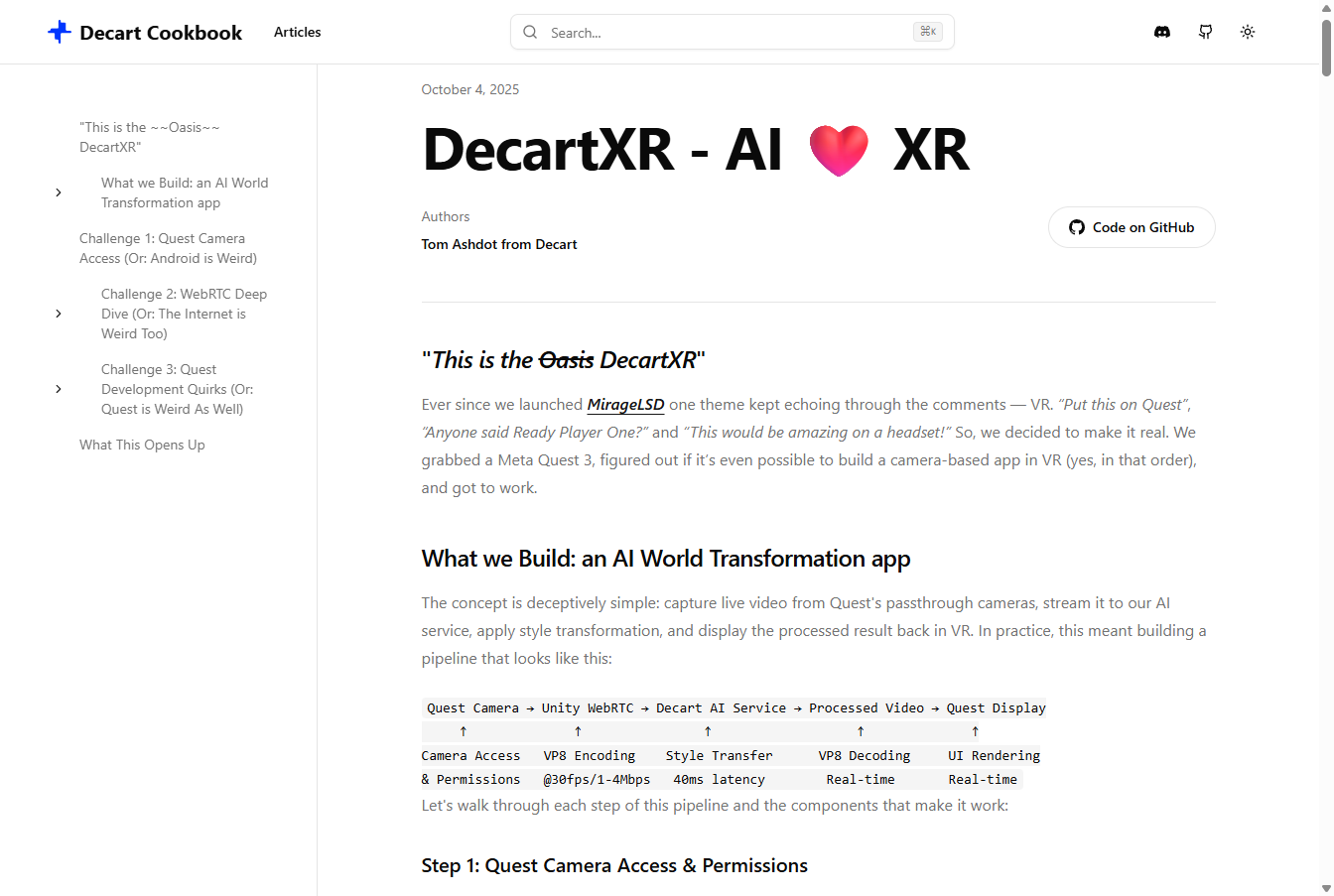Open the Discord link icon

click(x=1162, y=32)
